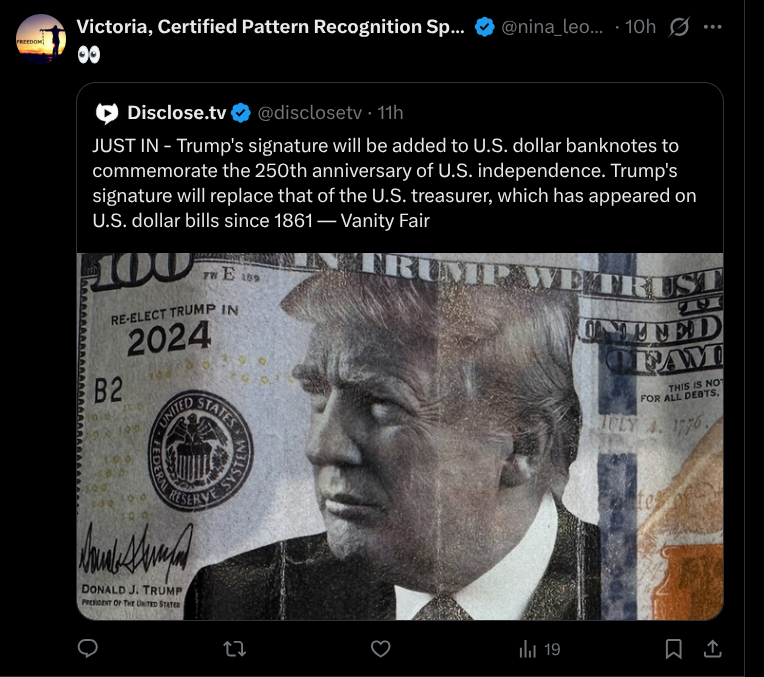Open the Disclose.tv logo avatar
Screen dimensions: 764x677
[107, 113]
